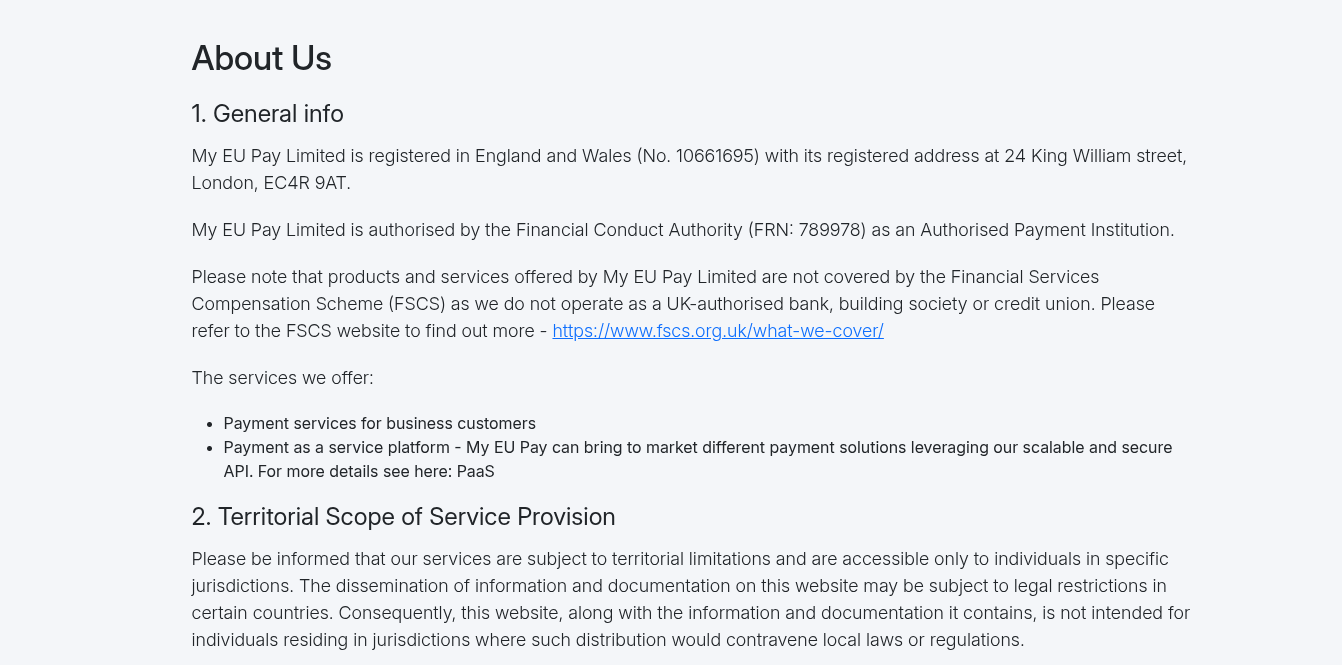Click the "Payment services for business customers" bullet

(379, 423)
